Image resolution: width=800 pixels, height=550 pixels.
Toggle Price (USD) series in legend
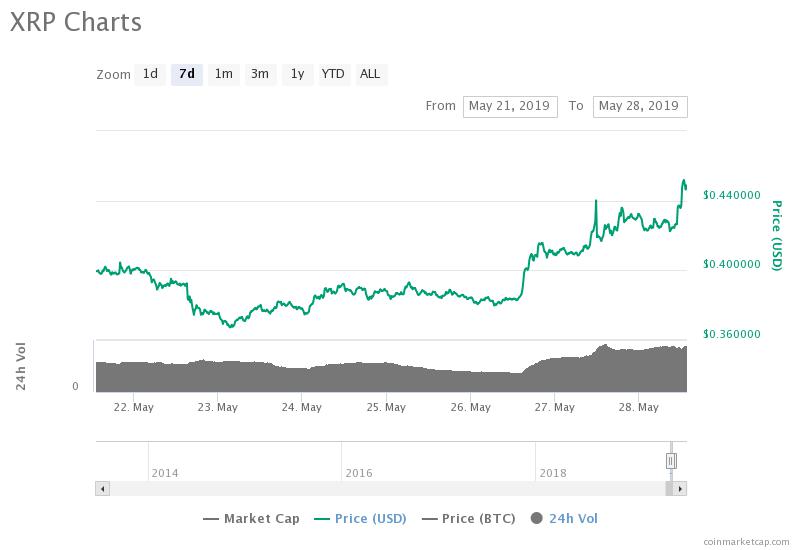click(360, 519)
